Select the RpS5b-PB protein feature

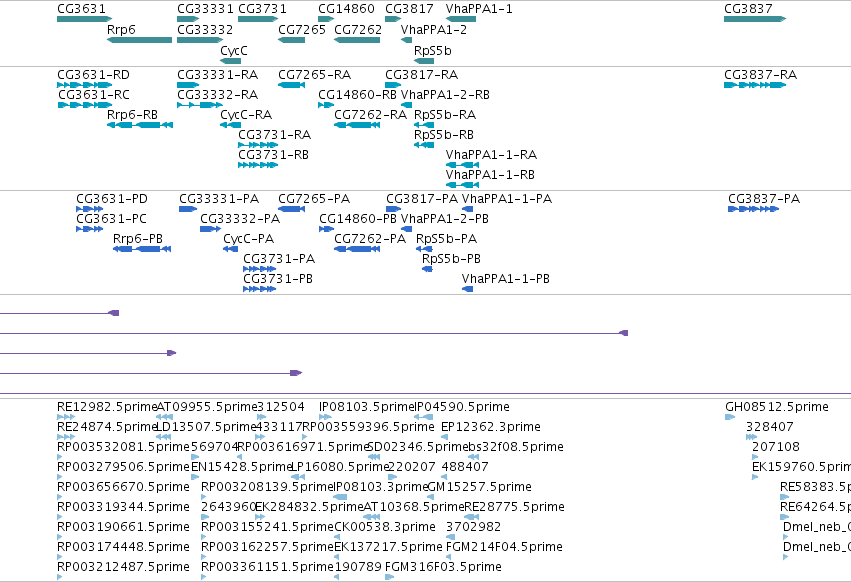[x=427, y=269]
